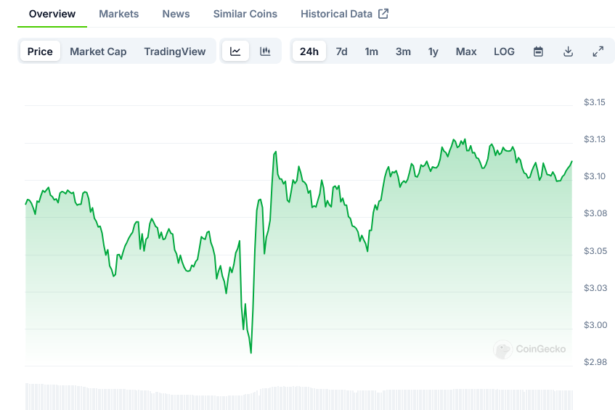The width and height of the screenshot is (615, 410).
Task: Open the Overview tab
Action: (52, 14)
